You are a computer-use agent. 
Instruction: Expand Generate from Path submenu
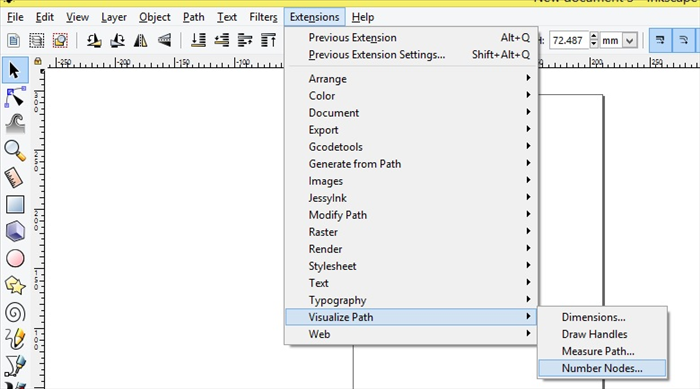(x=411, y=164)
